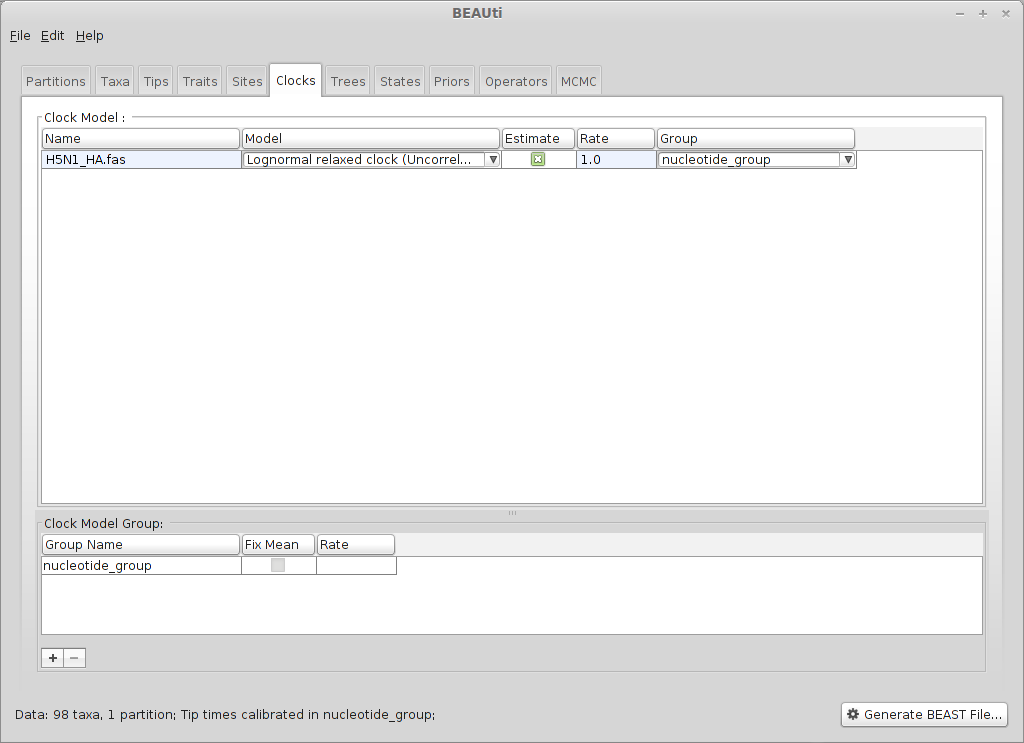Screen dimensions: 1024x743
Task: Maximize the BEAUti window
Action: (982, 14)
